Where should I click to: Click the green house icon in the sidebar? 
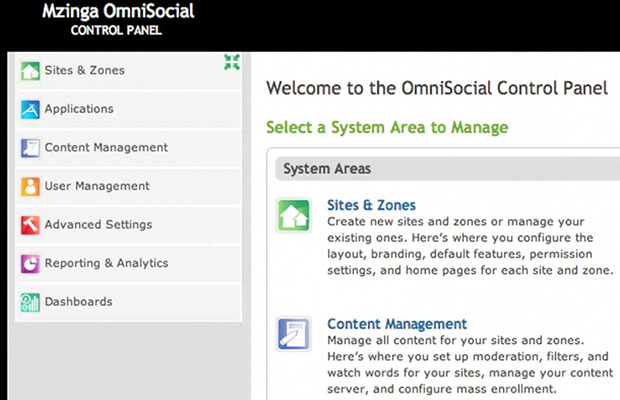tap(30, 71)
